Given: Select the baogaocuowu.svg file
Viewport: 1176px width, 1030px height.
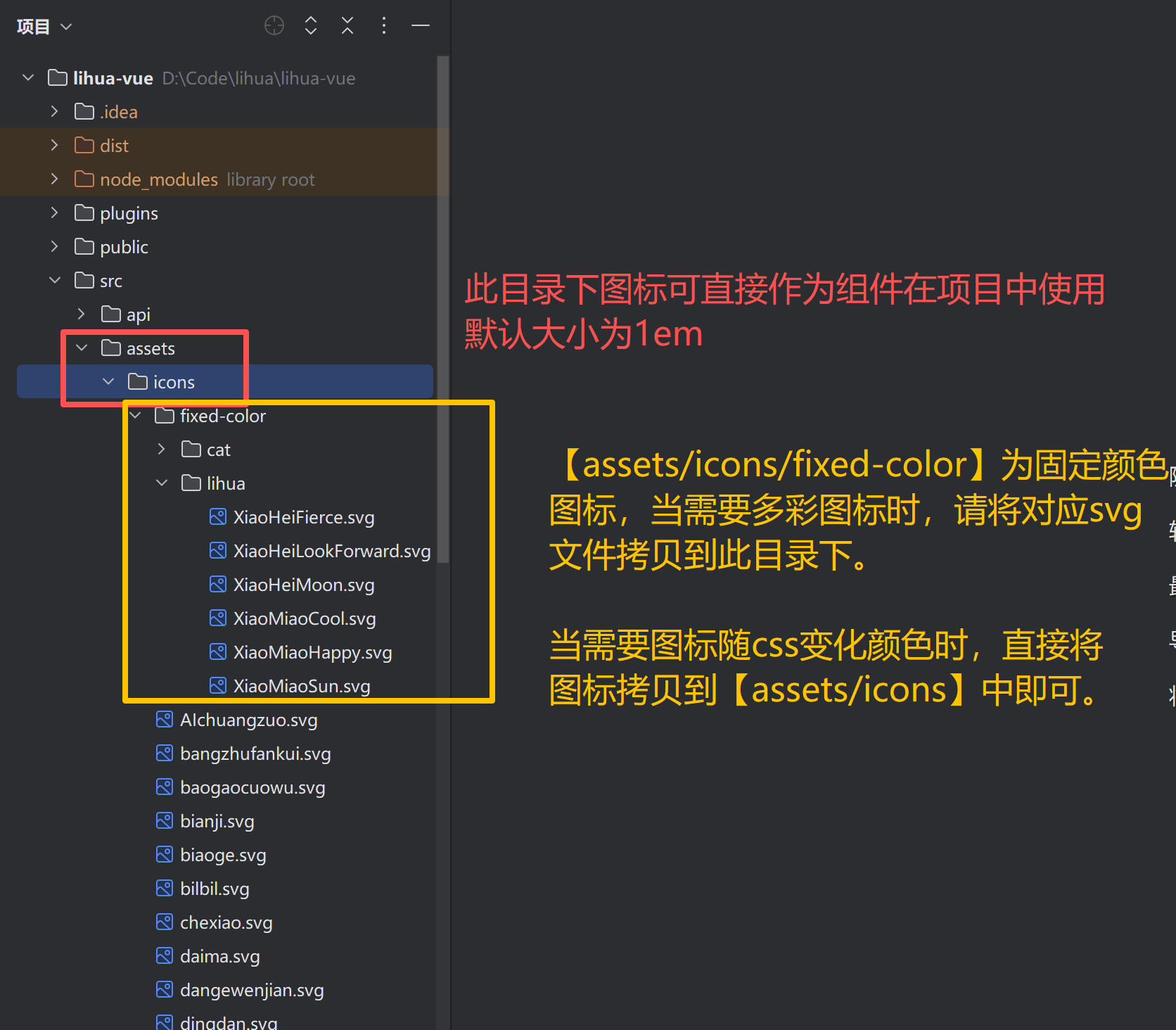Looking at the screenshot, I should (252, 787).
